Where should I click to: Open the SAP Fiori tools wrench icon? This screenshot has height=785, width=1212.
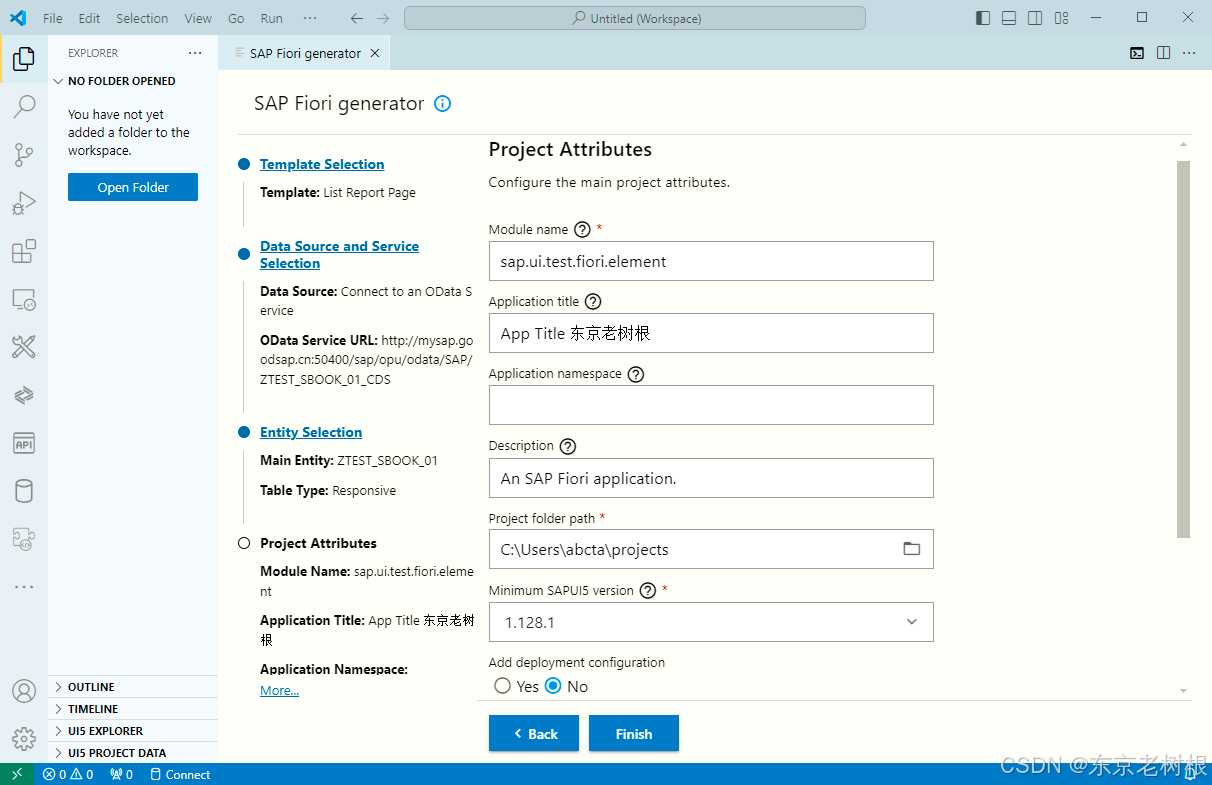[24, 347]
